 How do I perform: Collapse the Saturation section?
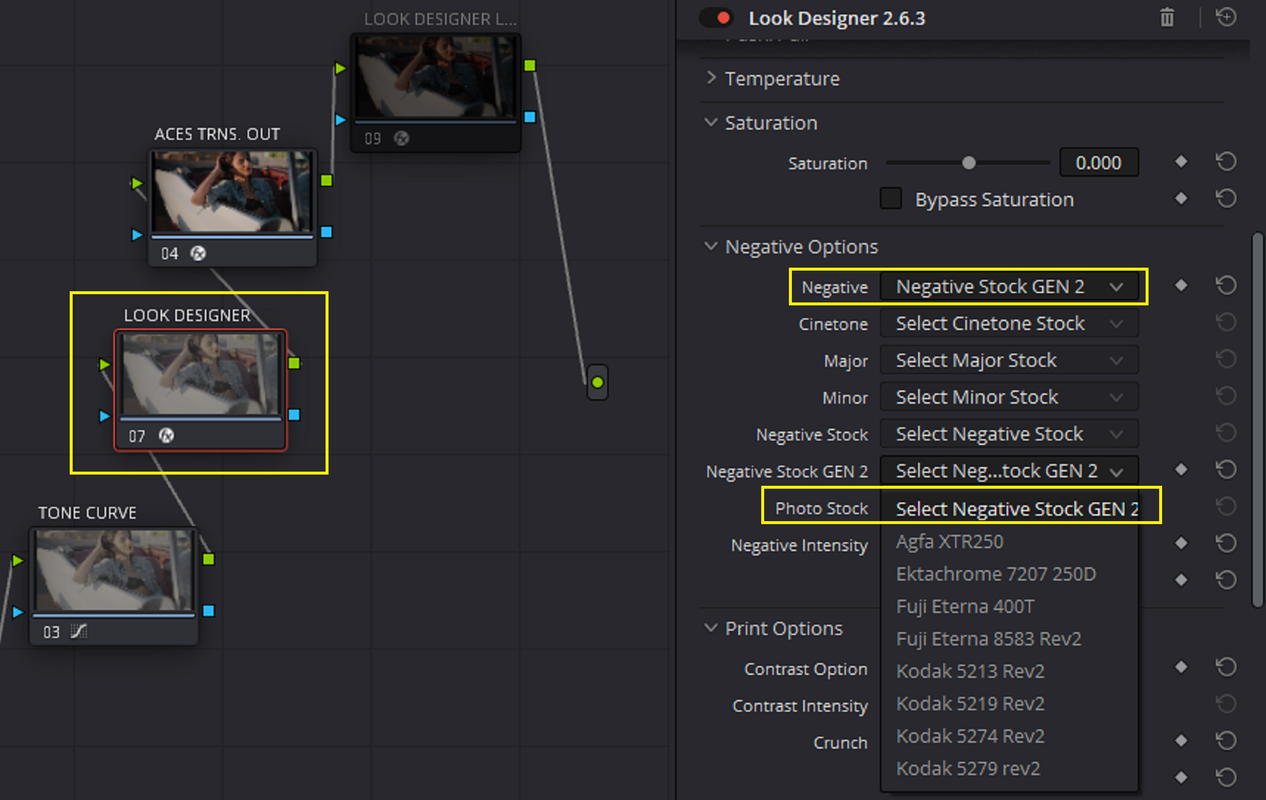[711, 122]
